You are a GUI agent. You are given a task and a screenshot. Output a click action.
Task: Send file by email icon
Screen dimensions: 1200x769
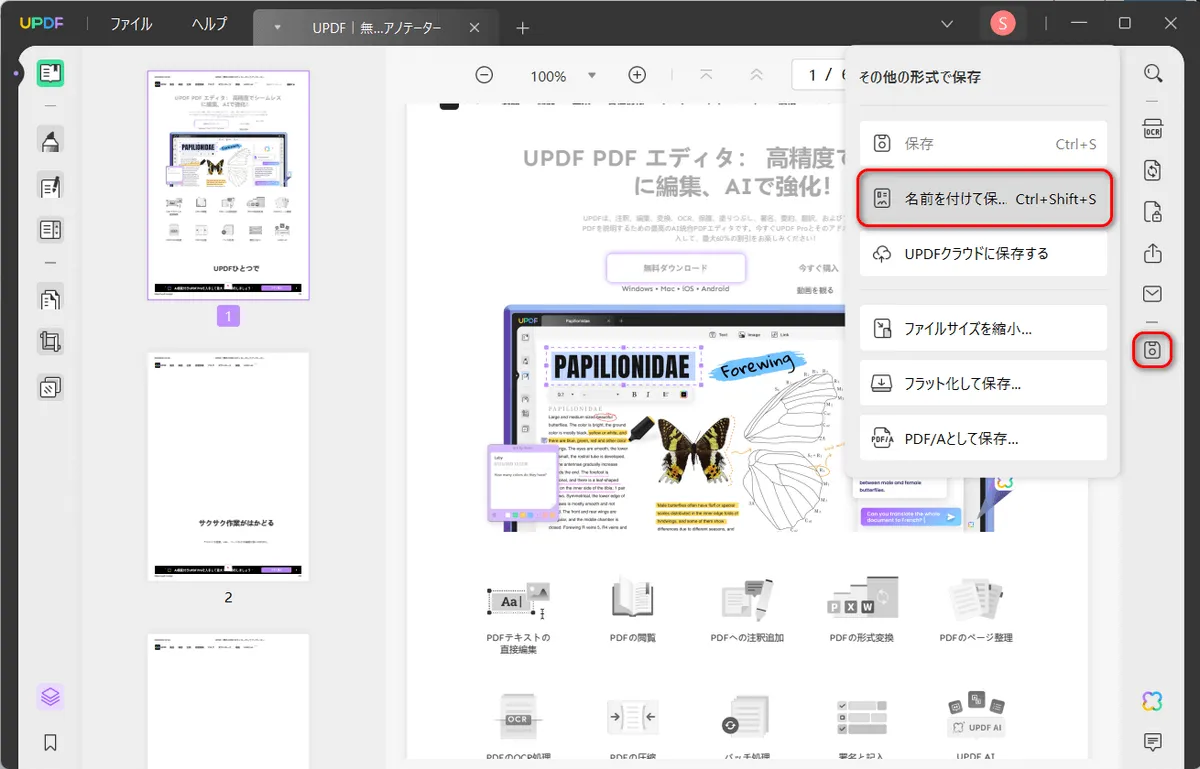[1153, 294]
